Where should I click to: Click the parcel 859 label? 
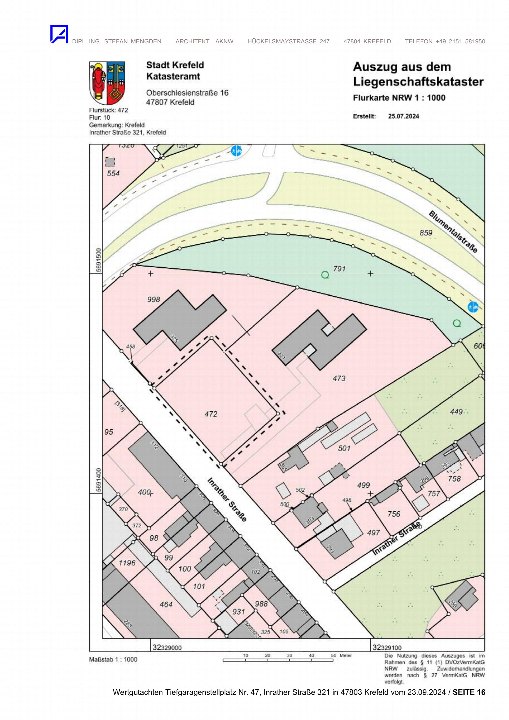(426, 233)
